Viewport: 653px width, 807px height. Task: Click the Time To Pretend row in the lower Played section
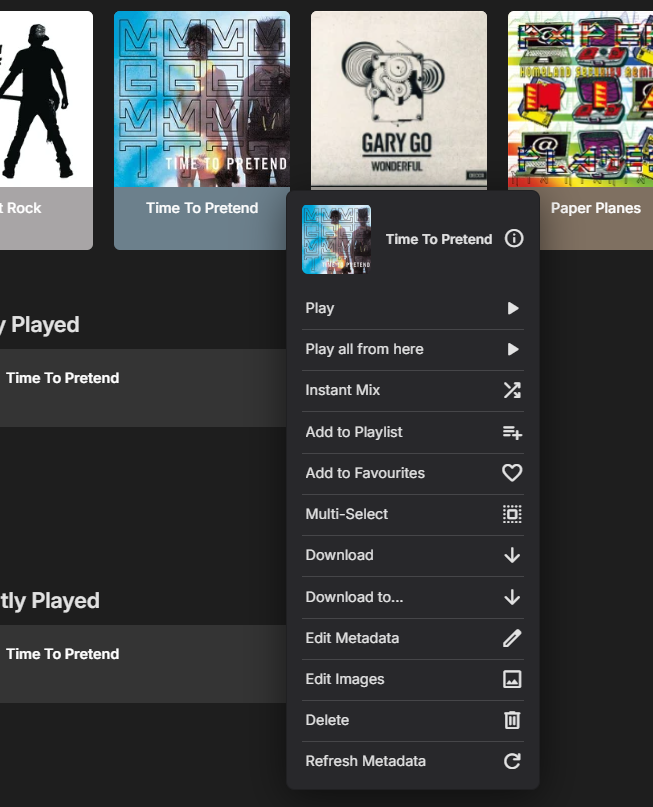143,664
